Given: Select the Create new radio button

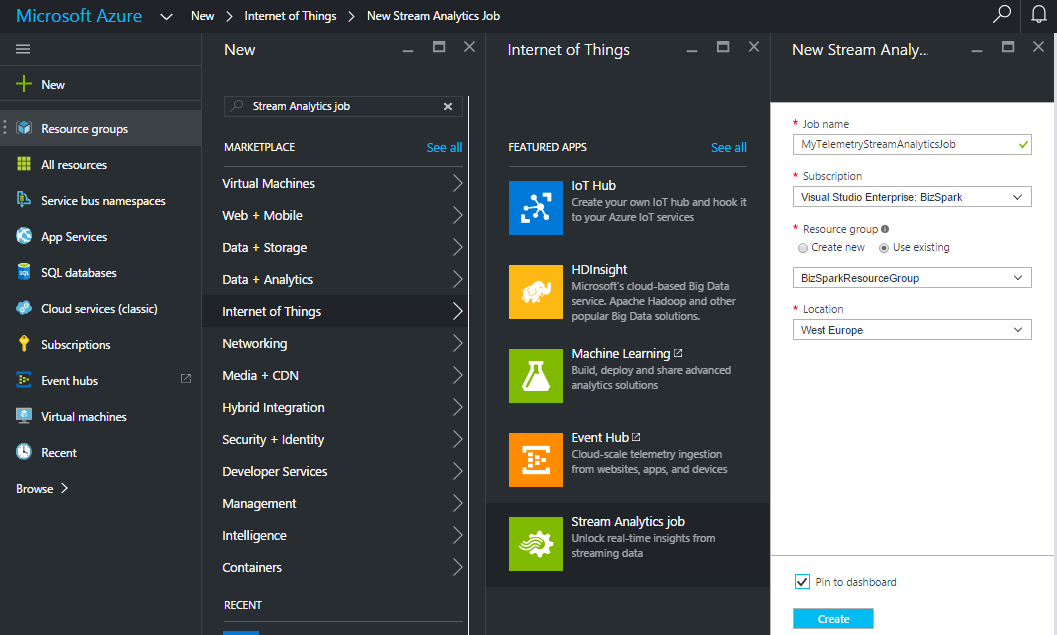Looking at the screenshot, I should [803, 247].
